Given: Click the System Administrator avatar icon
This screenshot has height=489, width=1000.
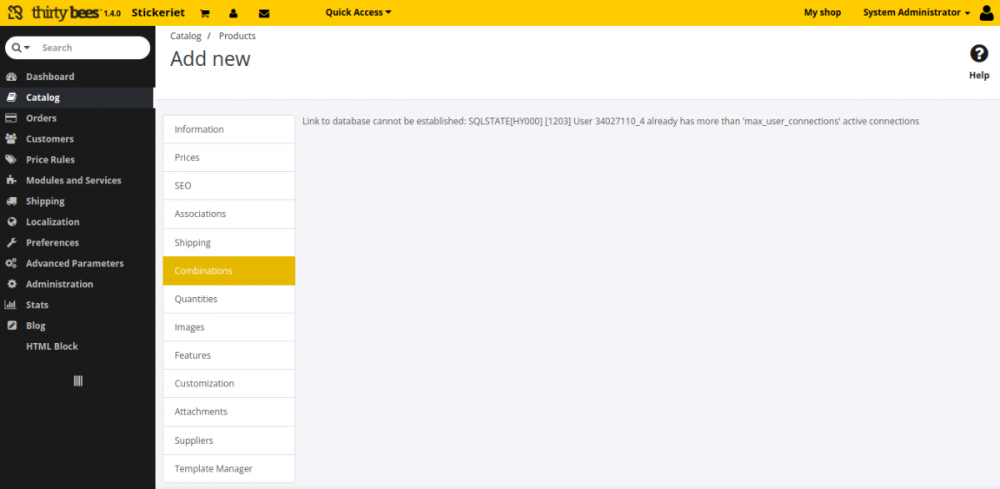Looking at the screenshot, I should tap(987, 13).
